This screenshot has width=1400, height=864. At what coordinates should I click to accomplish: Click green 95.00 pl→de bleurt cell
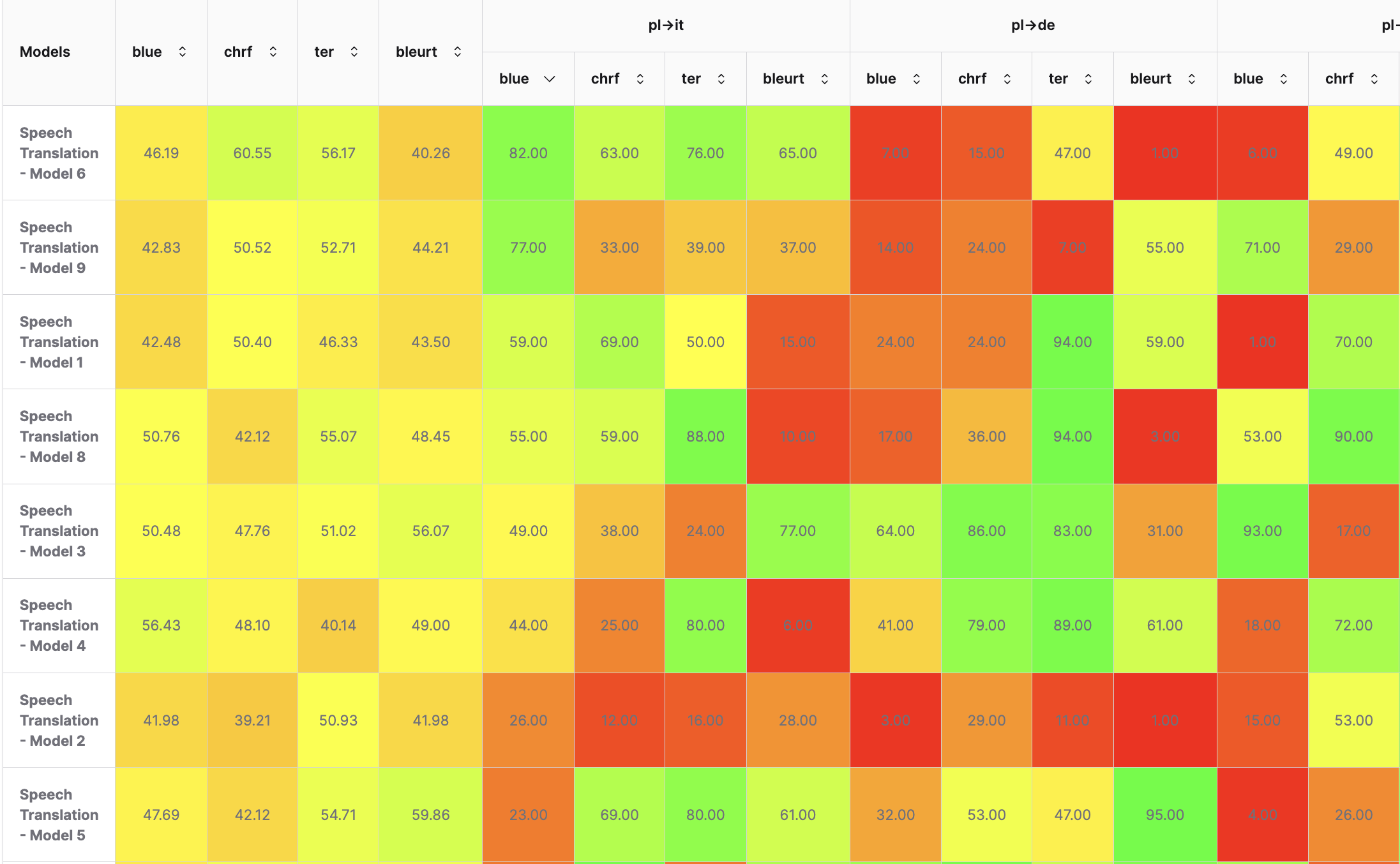(1164, 815)
